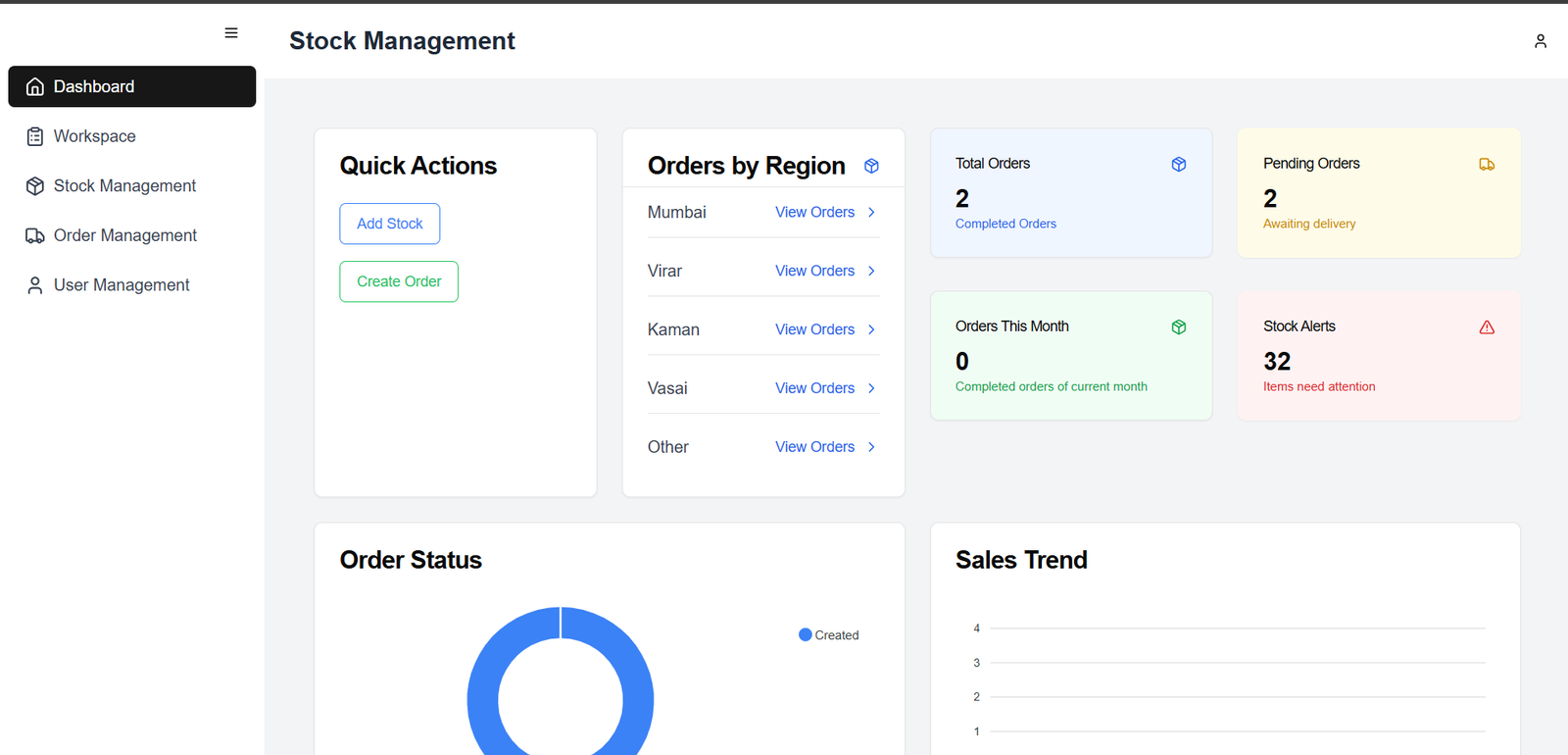Click the Stock Management page title
1568x755 pixels.
point(402,41)
